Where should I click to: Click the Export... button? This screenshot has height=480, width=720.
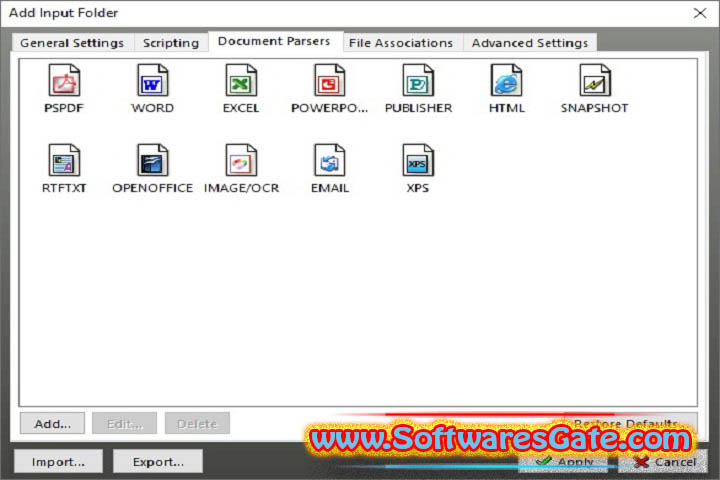pyautogui.click(x=158, y=461)
